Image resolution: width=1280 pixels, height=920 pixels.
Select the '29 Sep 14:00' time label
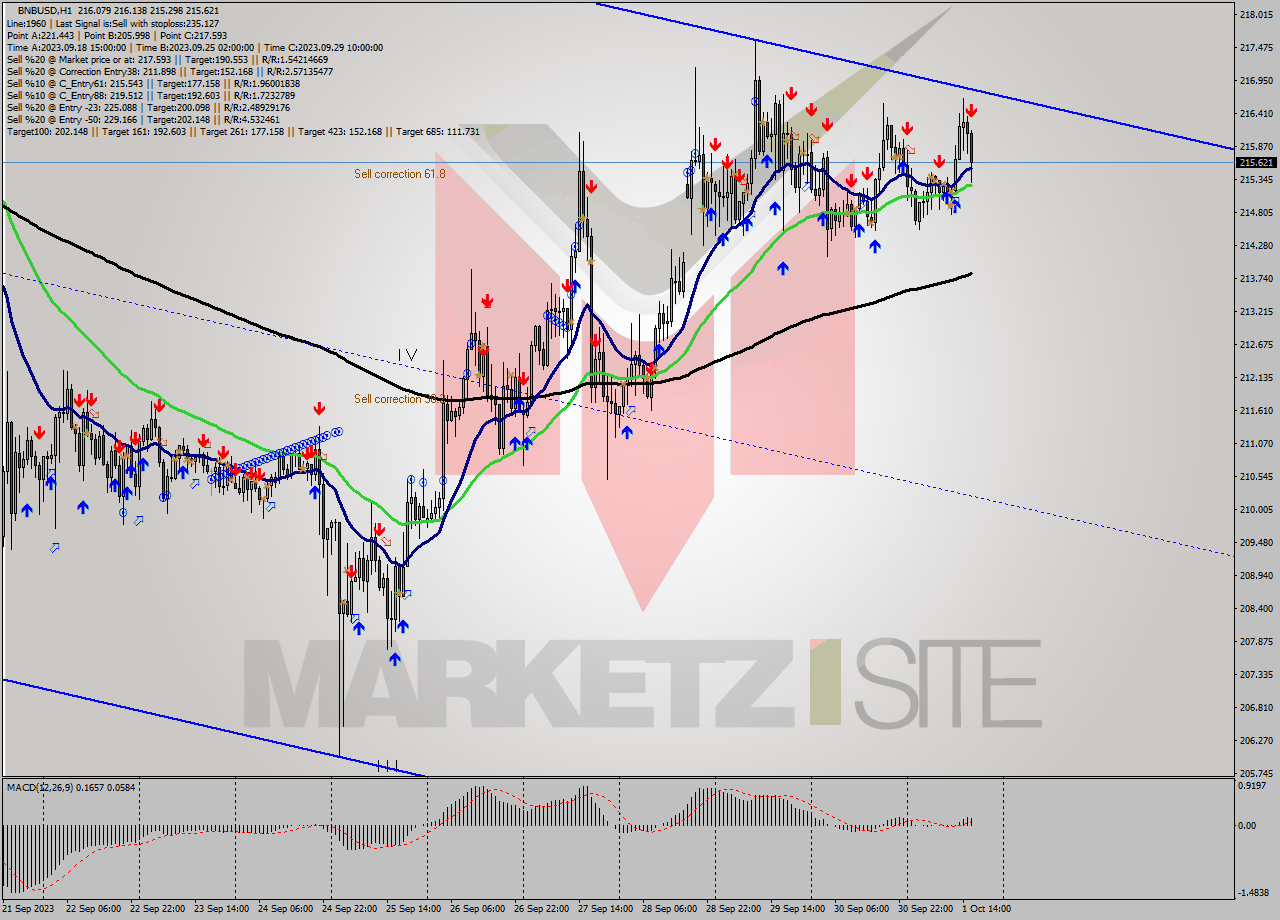tap(798, 909)
